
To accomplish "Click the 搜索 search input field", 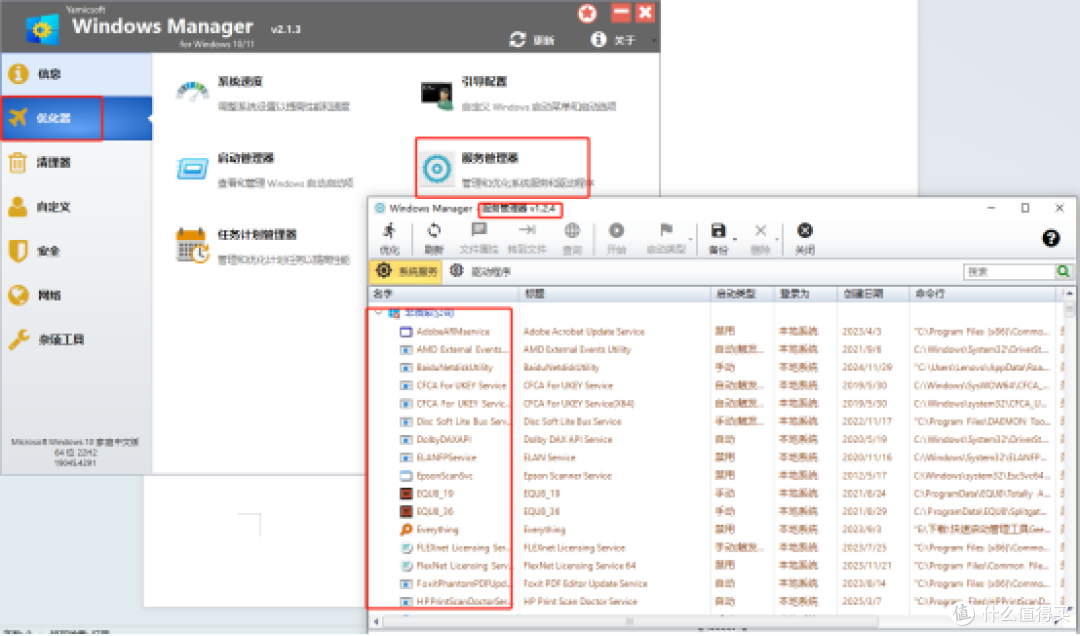I will (x=1009, y=271).
